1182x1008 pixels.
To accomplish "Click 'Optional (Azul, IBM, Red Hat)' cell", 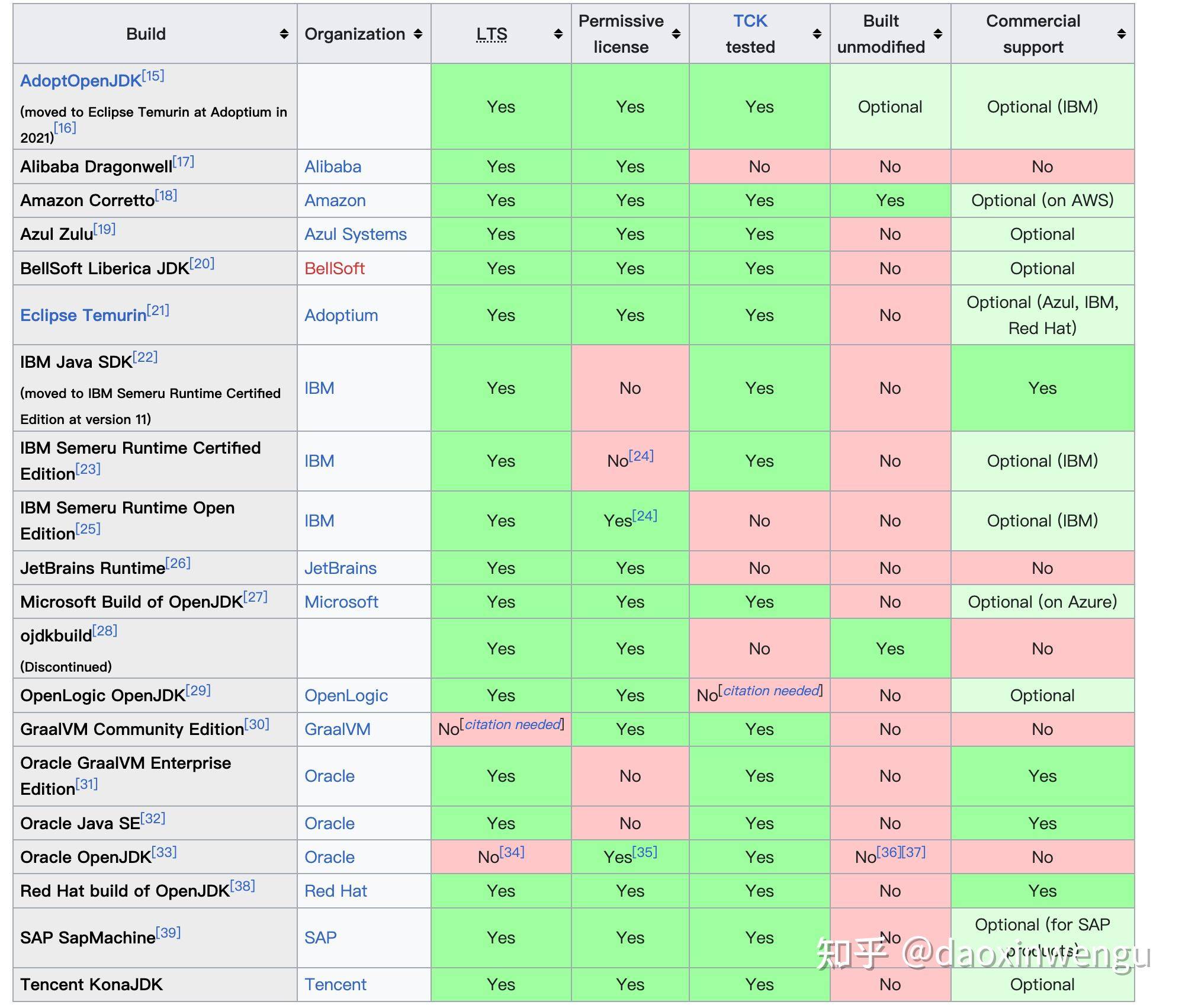I will 1042,315.
